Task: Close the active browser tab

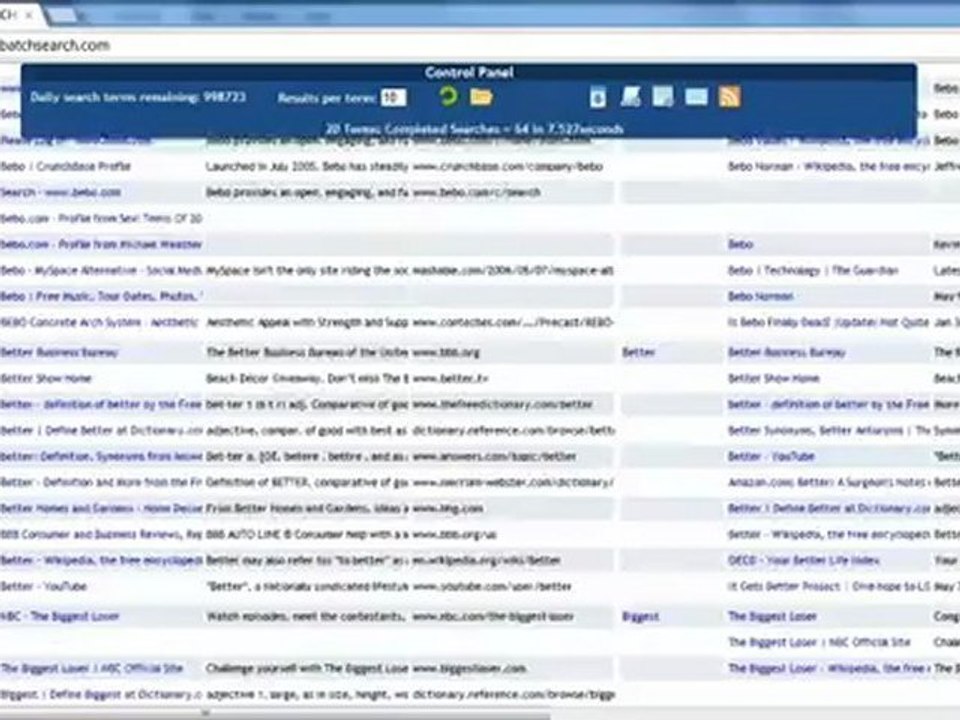Action: [28, 15]
